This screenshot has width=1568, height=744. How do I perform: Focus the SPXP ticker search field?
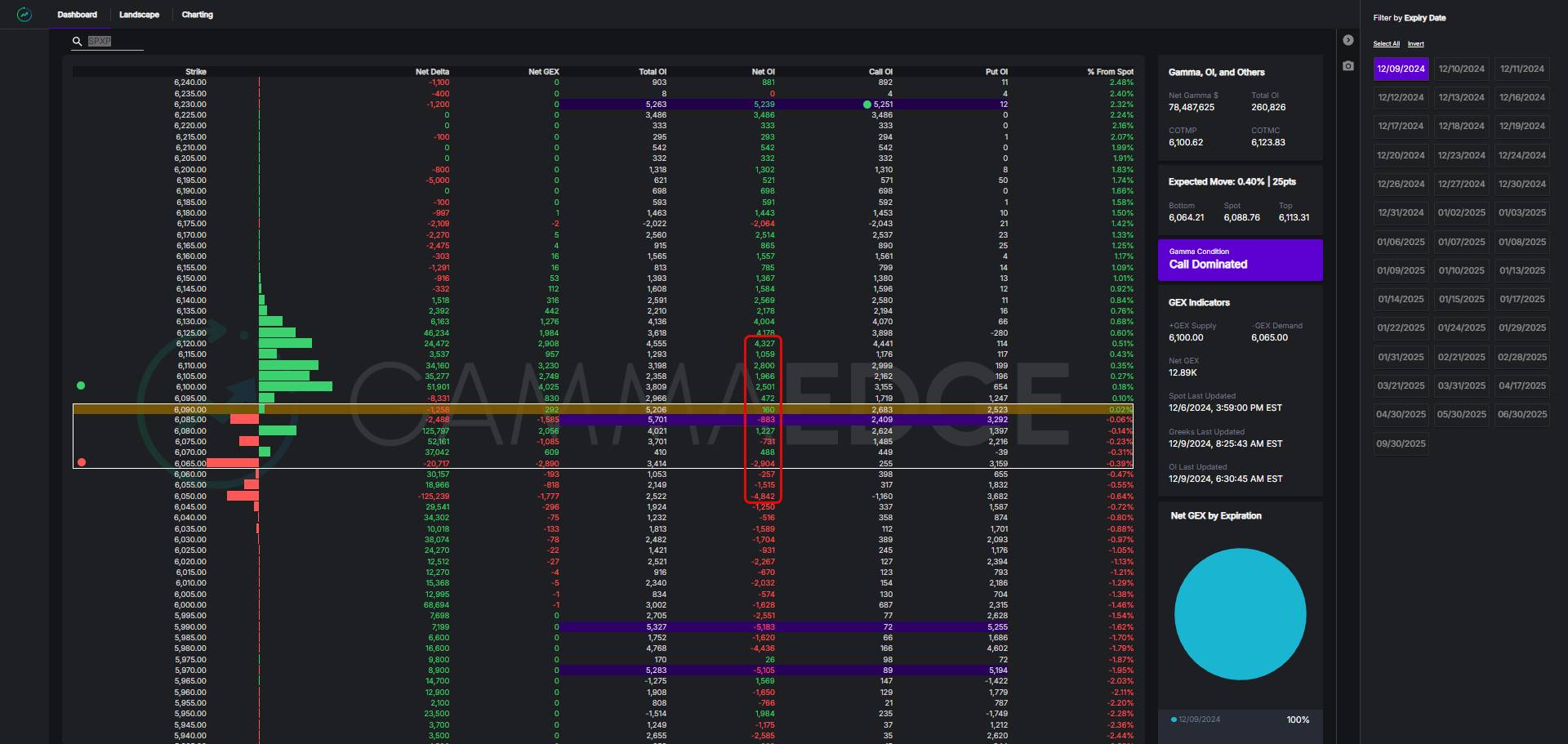pyautogui.click(x=114, y=41)
